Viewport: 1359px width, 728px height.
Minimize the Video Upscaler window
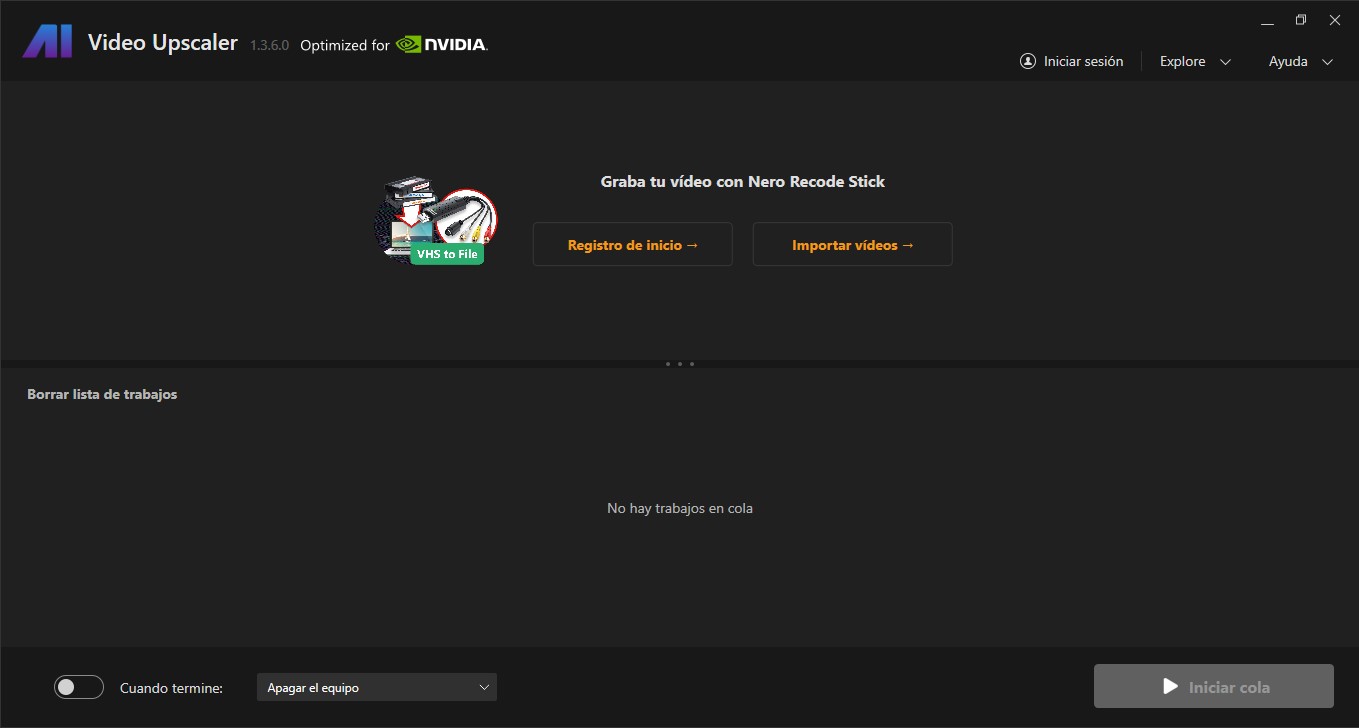(1267, 20)
